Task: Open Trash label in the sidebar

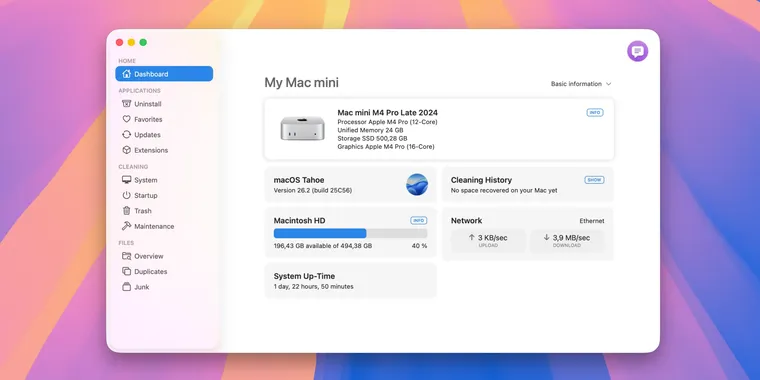Action: pos(143,211)
